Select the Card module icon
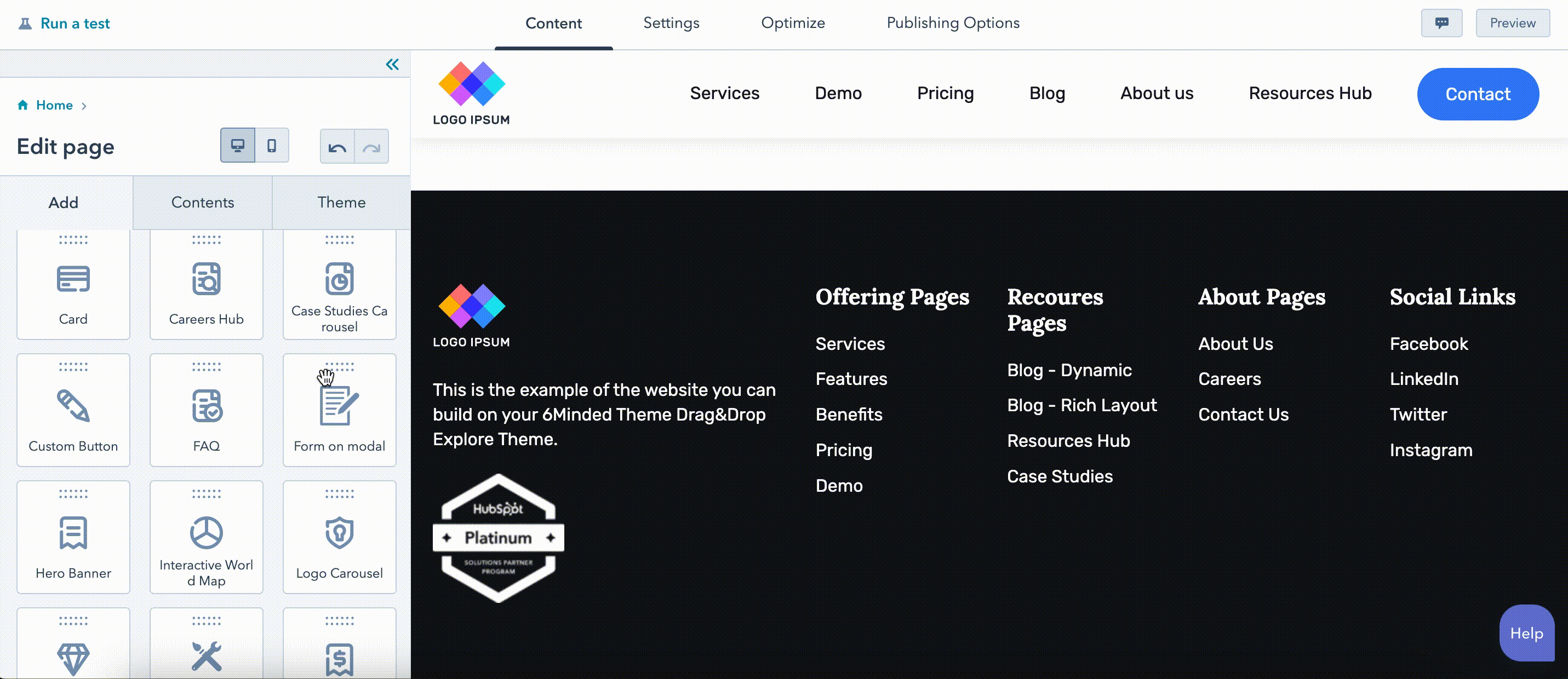Screen dimensions: 1568x679 click(x=73, y=279)
